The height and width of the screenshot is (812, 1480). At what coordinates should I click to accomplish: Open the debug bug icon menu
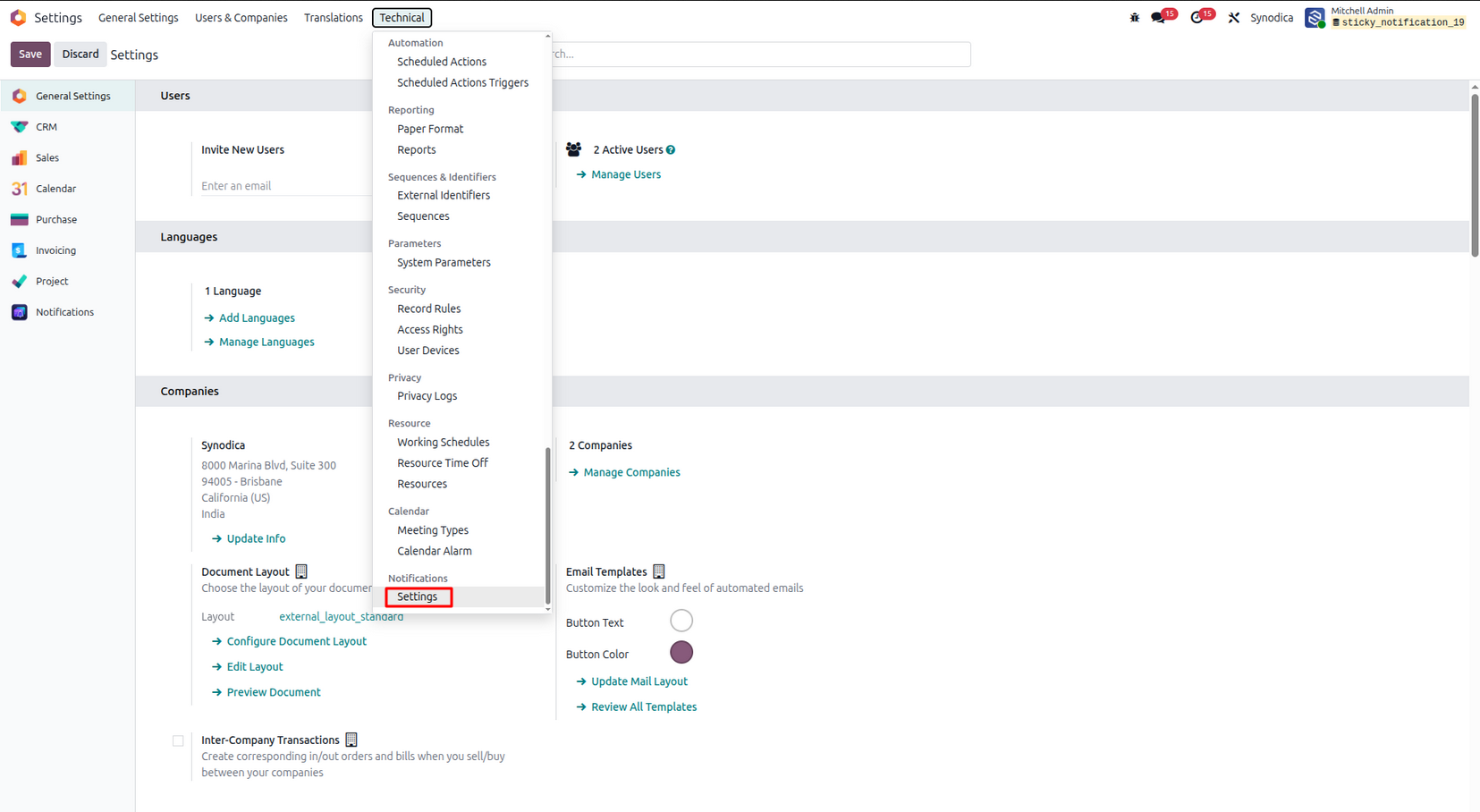[1135, 18]
